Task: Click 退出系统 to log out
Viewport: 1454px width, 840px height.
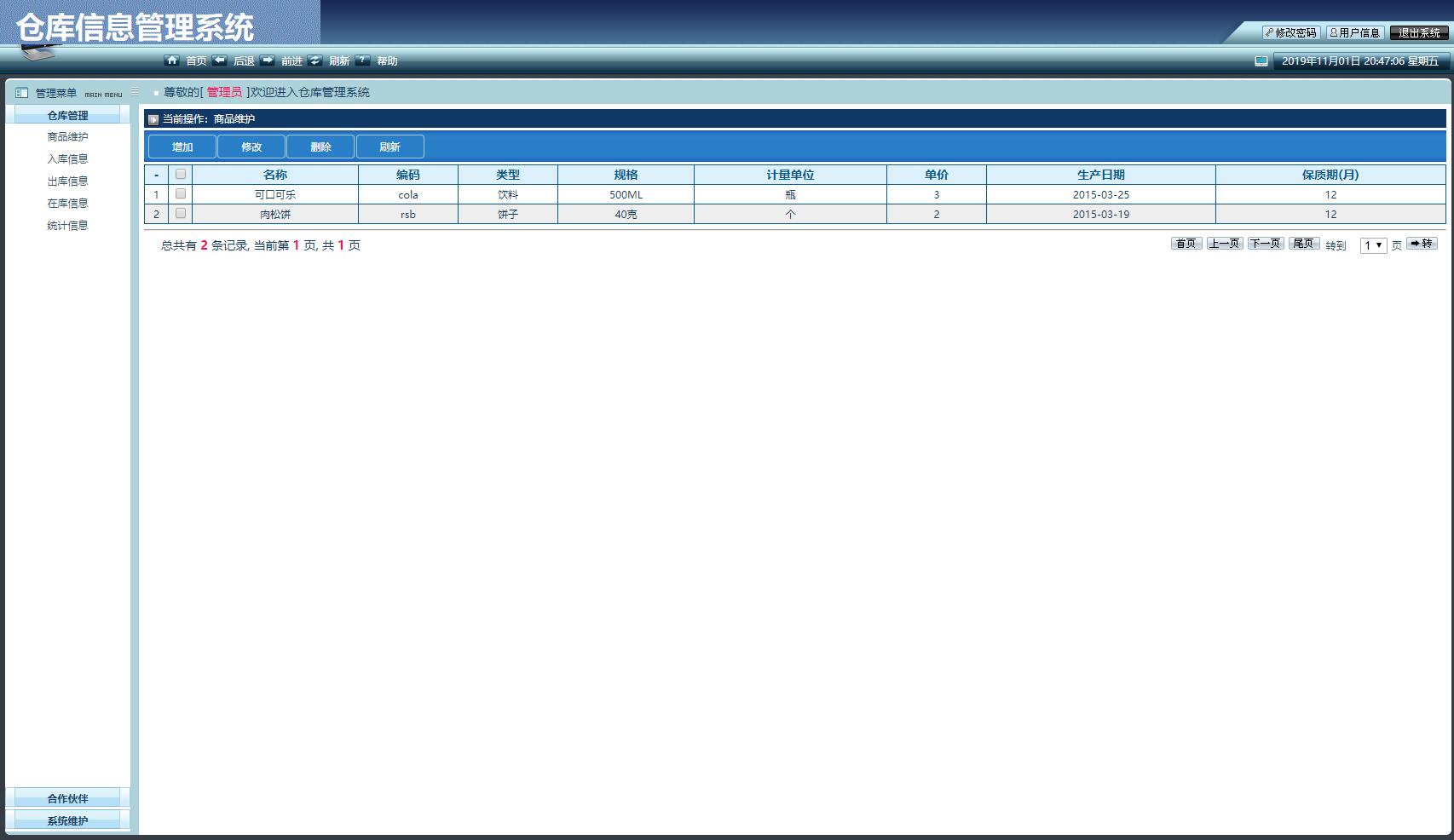Action: pyautogui.click(x=1419, y=32)
